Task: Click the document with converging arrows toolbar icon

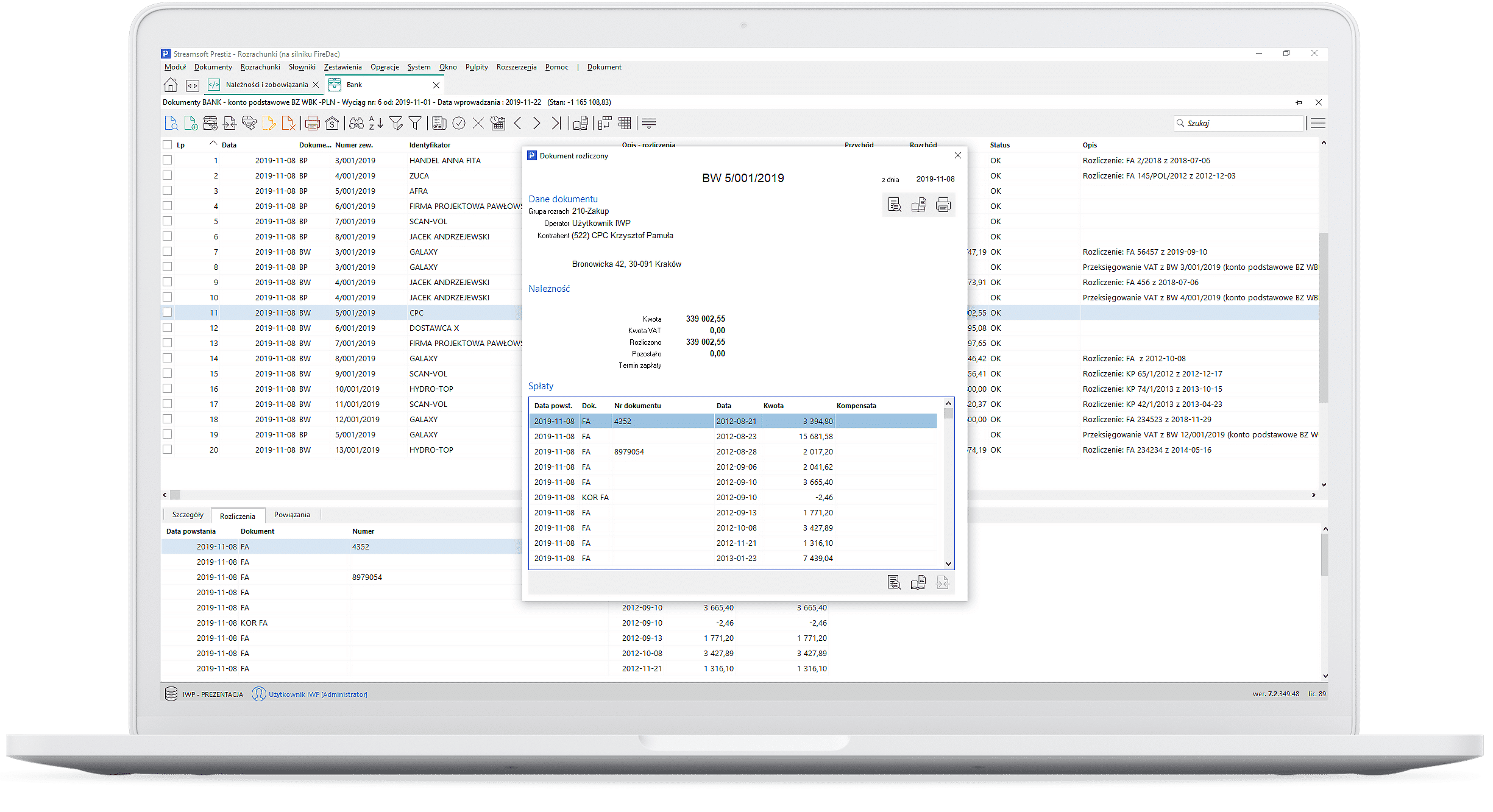Action: [230, 123]
